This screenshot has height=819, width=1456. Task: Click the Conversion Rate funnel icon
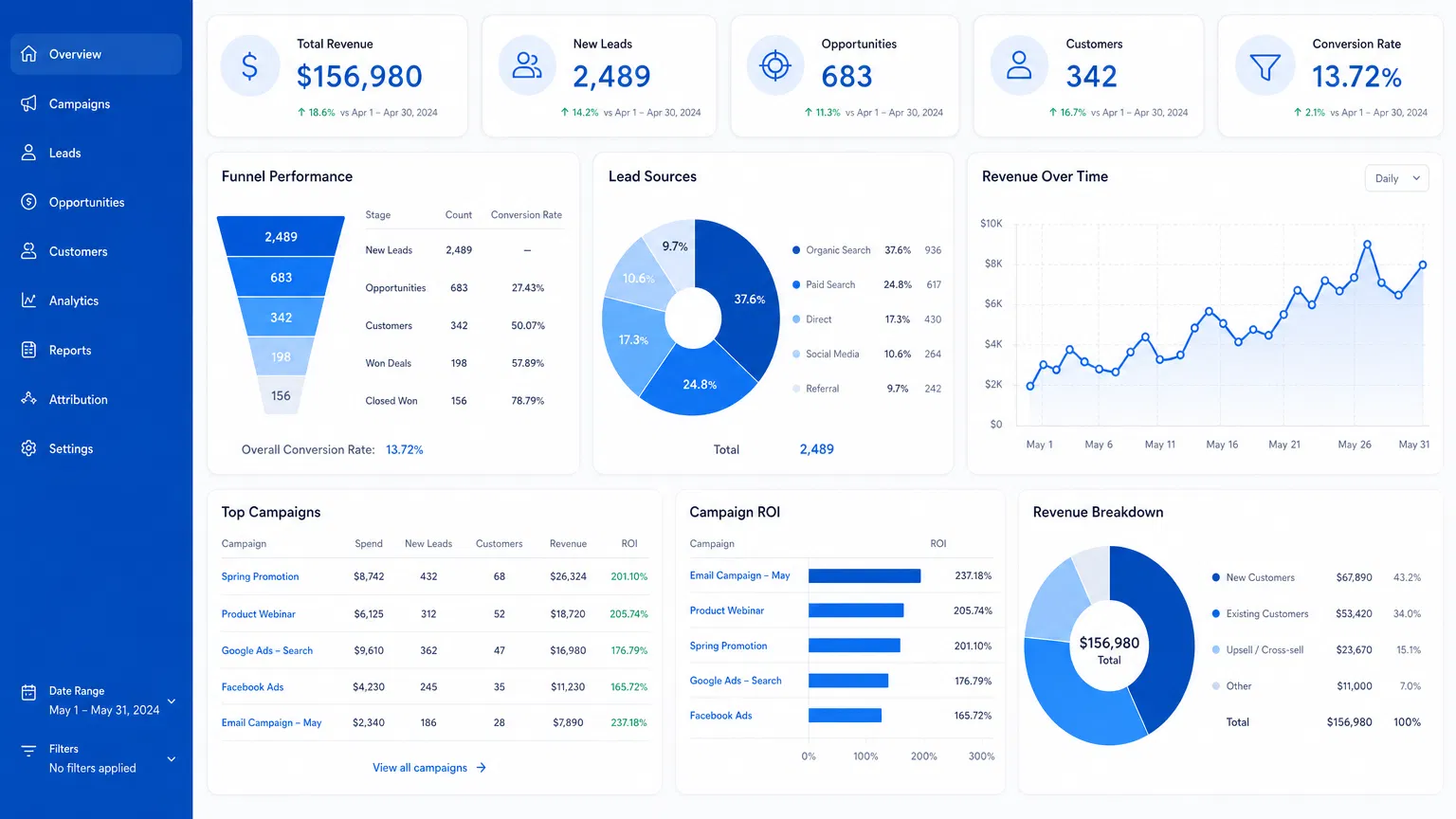(x=1265, y=65)
